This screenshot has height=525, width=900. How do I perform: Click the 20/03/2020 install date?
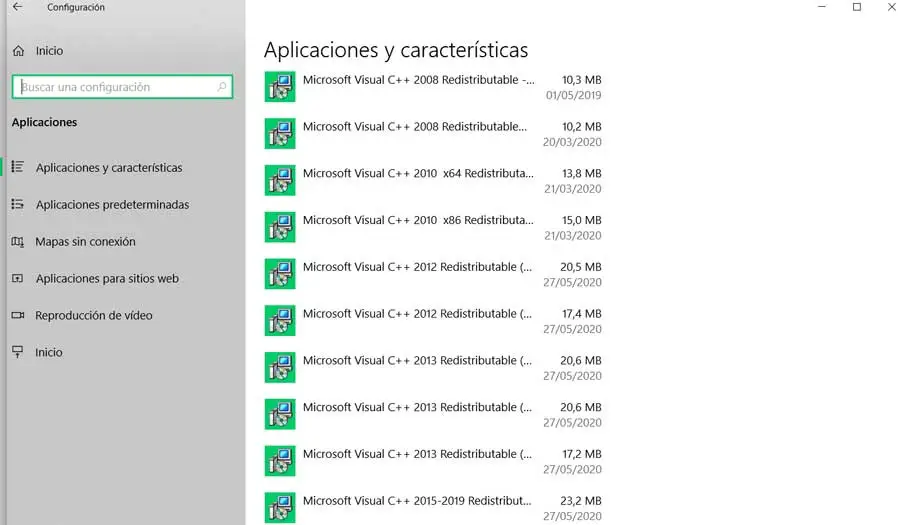572,142
